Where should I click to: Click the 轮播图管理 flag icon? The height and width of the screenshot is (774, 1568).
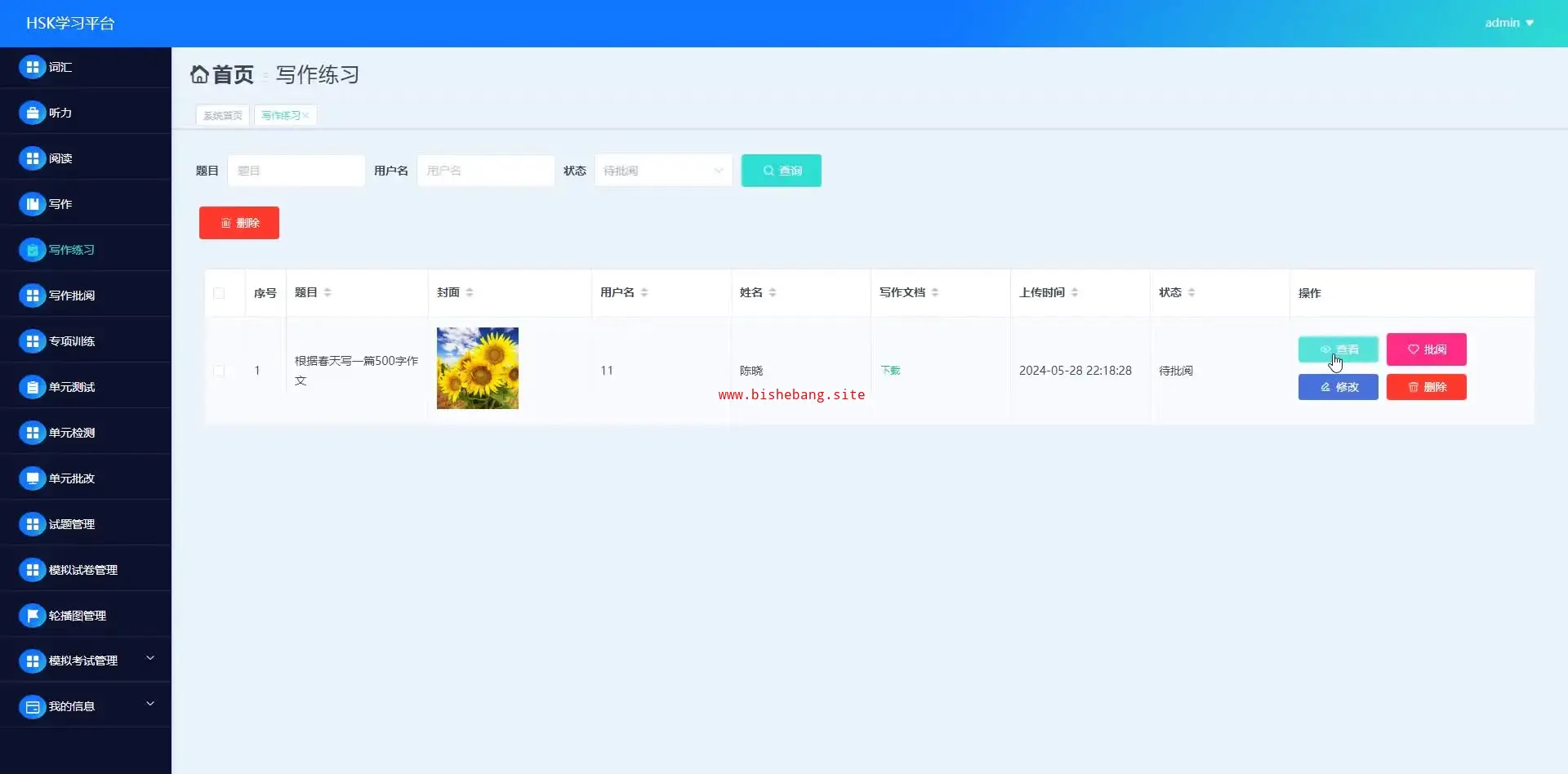coord(32,616)
